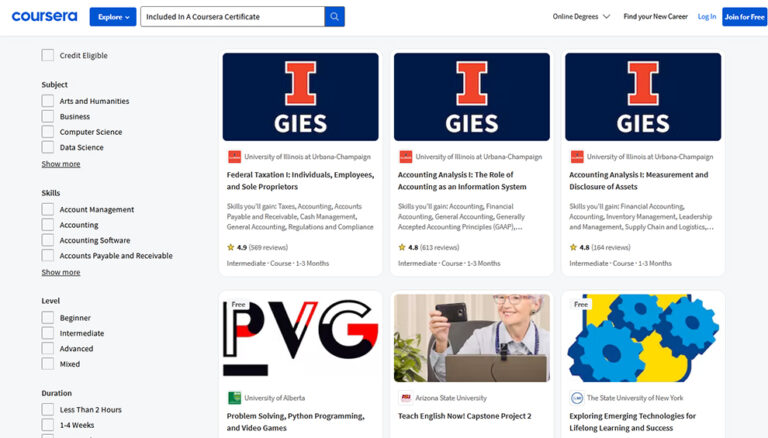
Task: Click the Join for Free button
Action: (x=744, y=17)
